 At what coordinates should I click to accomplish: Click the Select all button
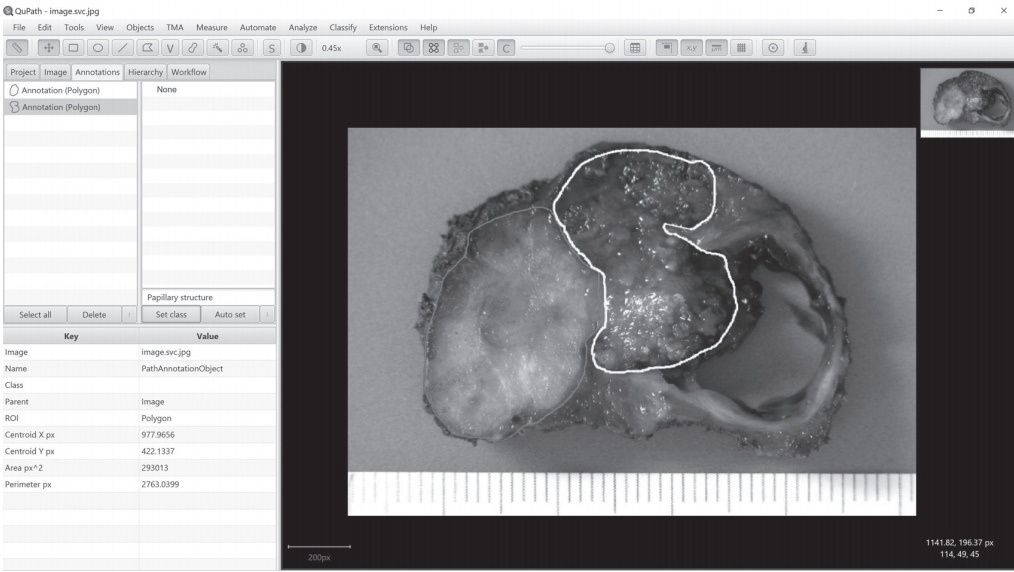coord(35,314)
